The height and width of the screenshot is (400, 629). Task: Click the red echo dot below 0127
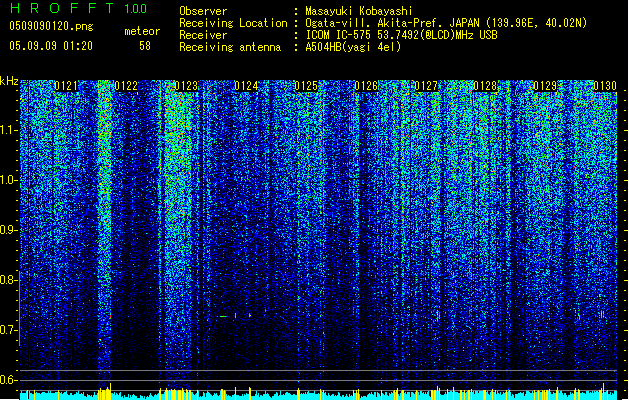pyautogui.click(x=438, y=316)
